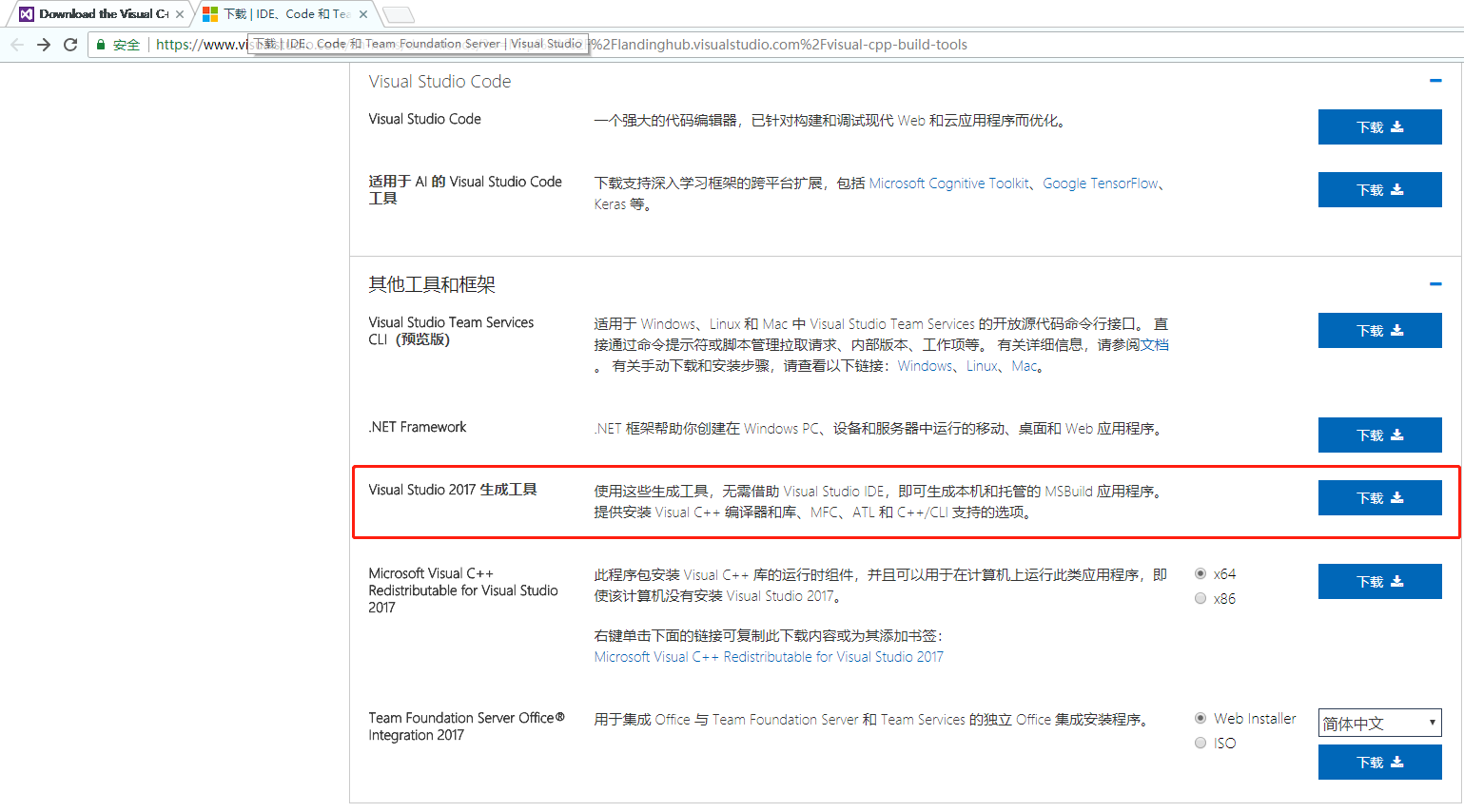Click the '右键单击下面的链接可复制此下载内容或为其添加书签' text
This screenshot has height=812, width=1464.
pyautogui.click(x=768, y=636)
